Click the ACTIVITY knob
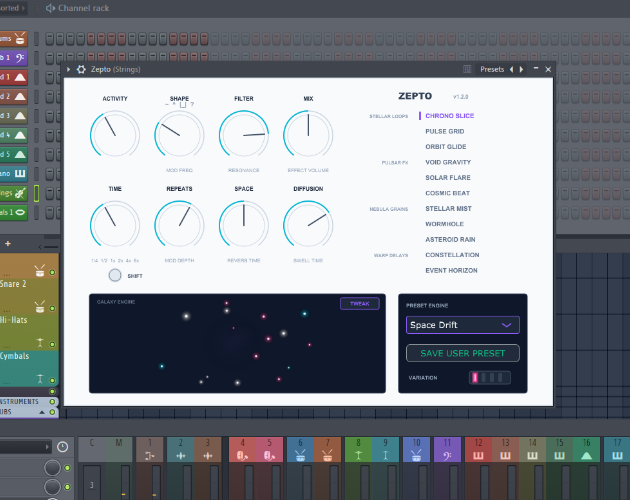The width and height of the screenshot is (630, 500). click(x=115, y=135)
